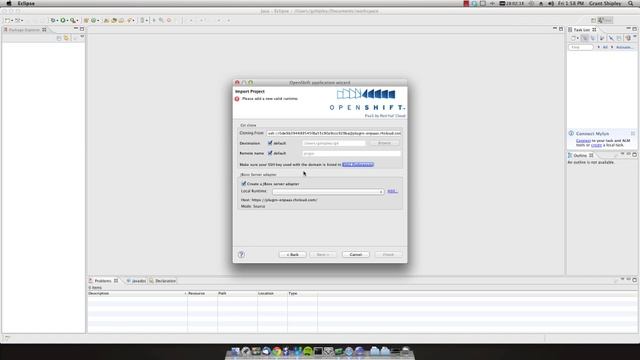The height and width of the screenshot is (360, 640).
Task: Open the Package Explorer view menu
Action: point(82,37)
